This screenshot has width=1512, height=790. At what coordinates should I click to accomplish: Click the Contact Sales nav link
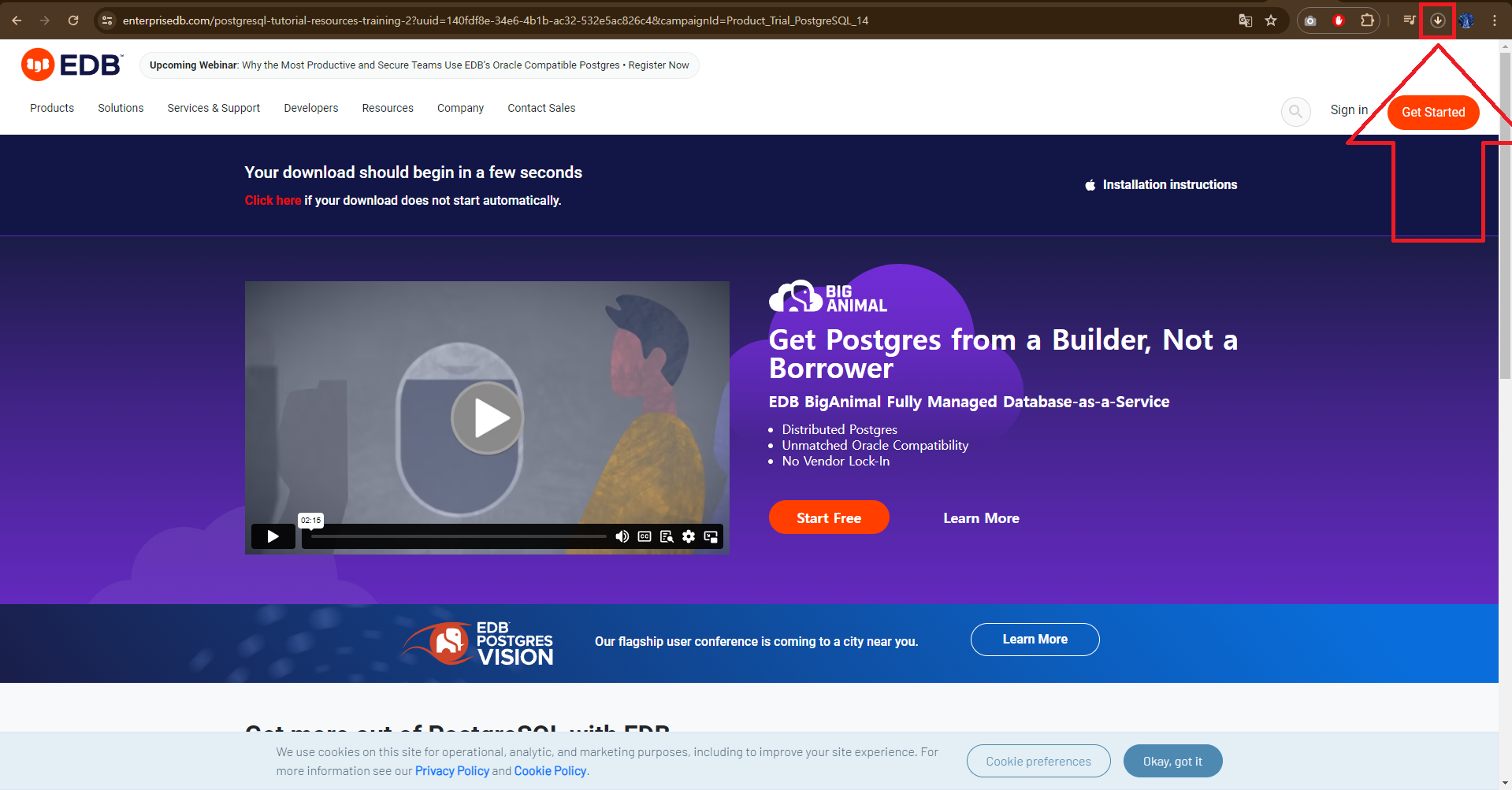point(541,108)
